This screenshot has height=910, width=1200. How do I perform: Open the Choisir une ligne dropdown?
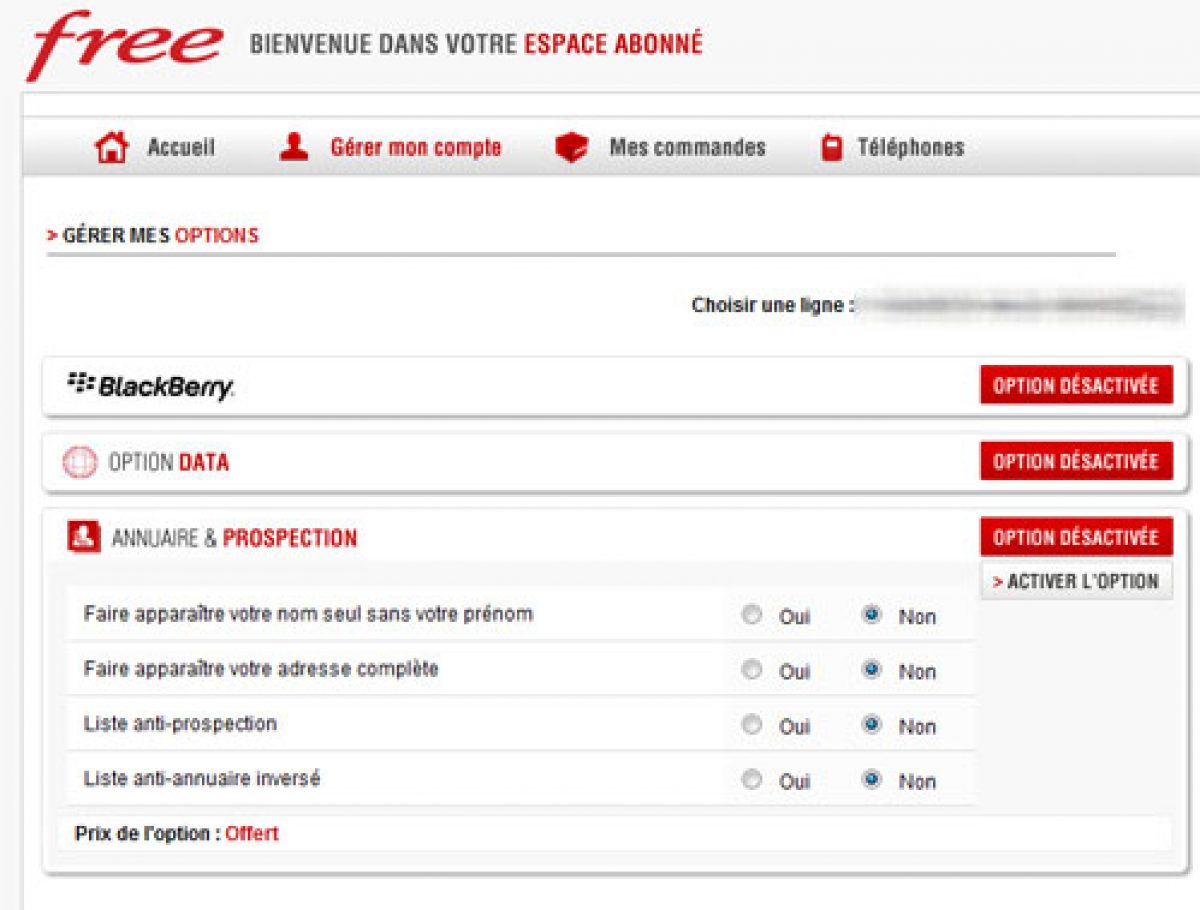[x=1022, y=305]
